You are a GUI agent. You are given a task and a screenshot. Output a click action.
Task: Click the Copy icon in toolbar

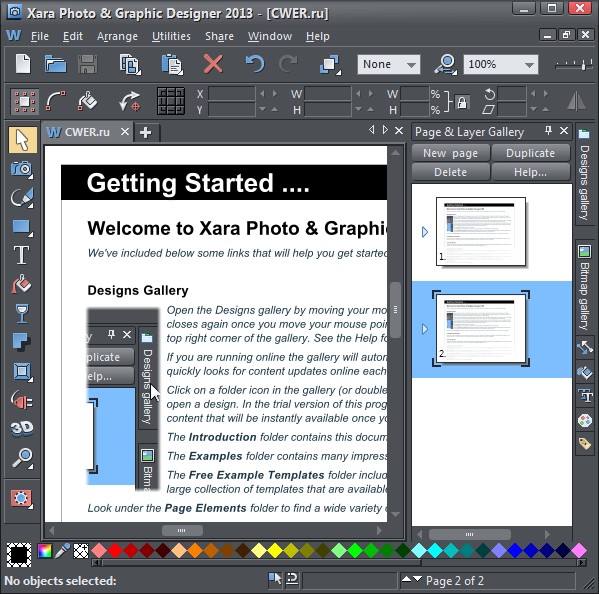(130, 64)
